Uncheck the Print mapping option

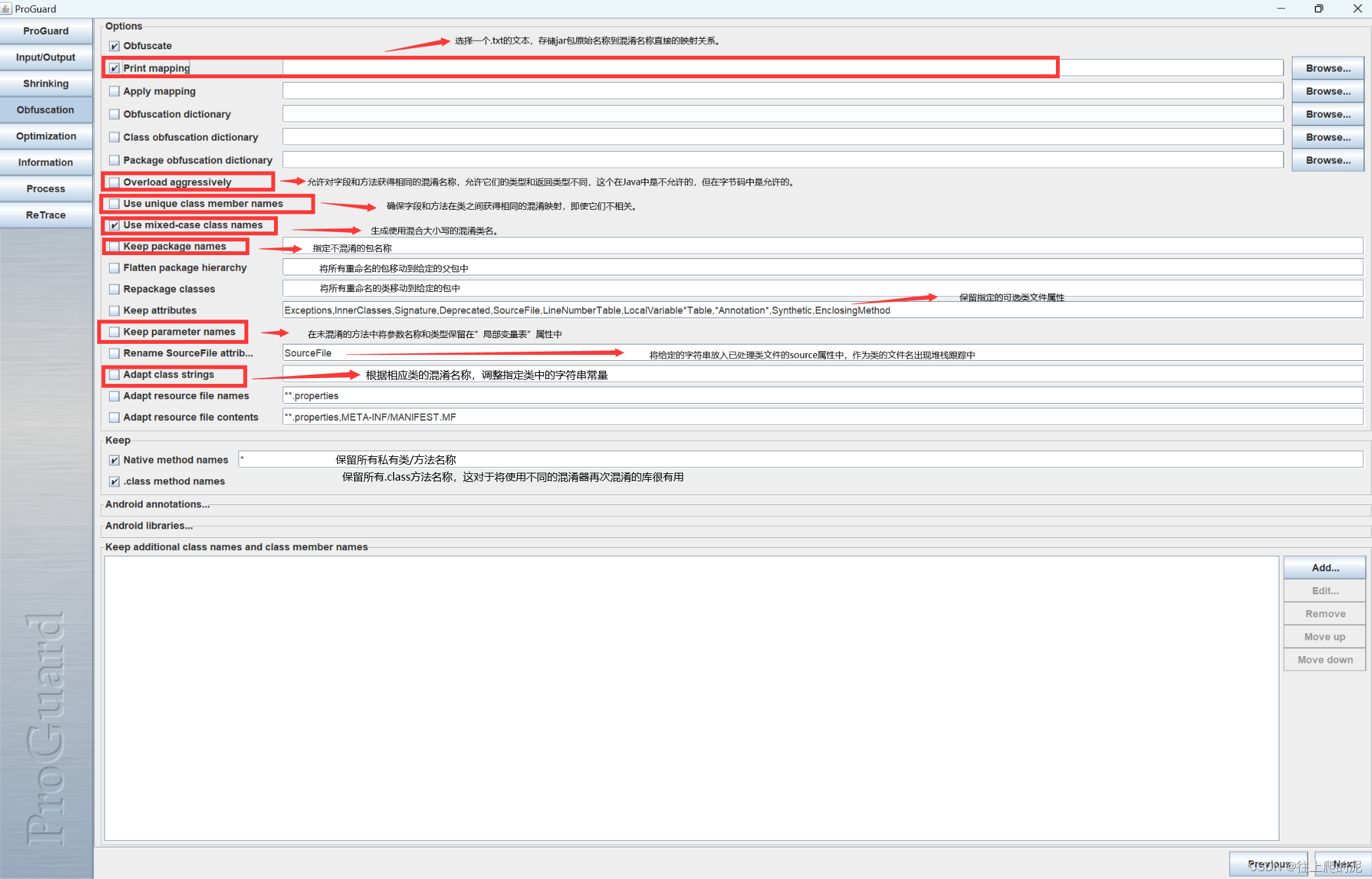(x=114, y=68)
